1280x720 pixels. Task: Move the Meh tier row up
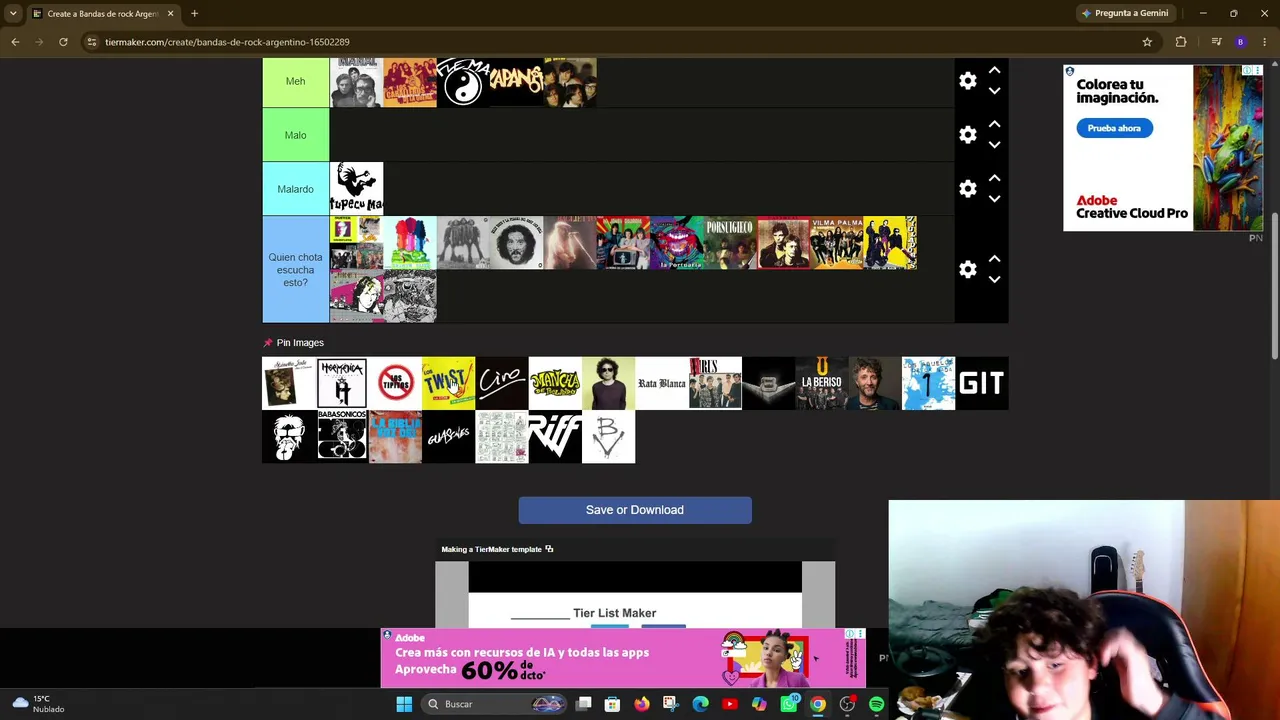994,70
